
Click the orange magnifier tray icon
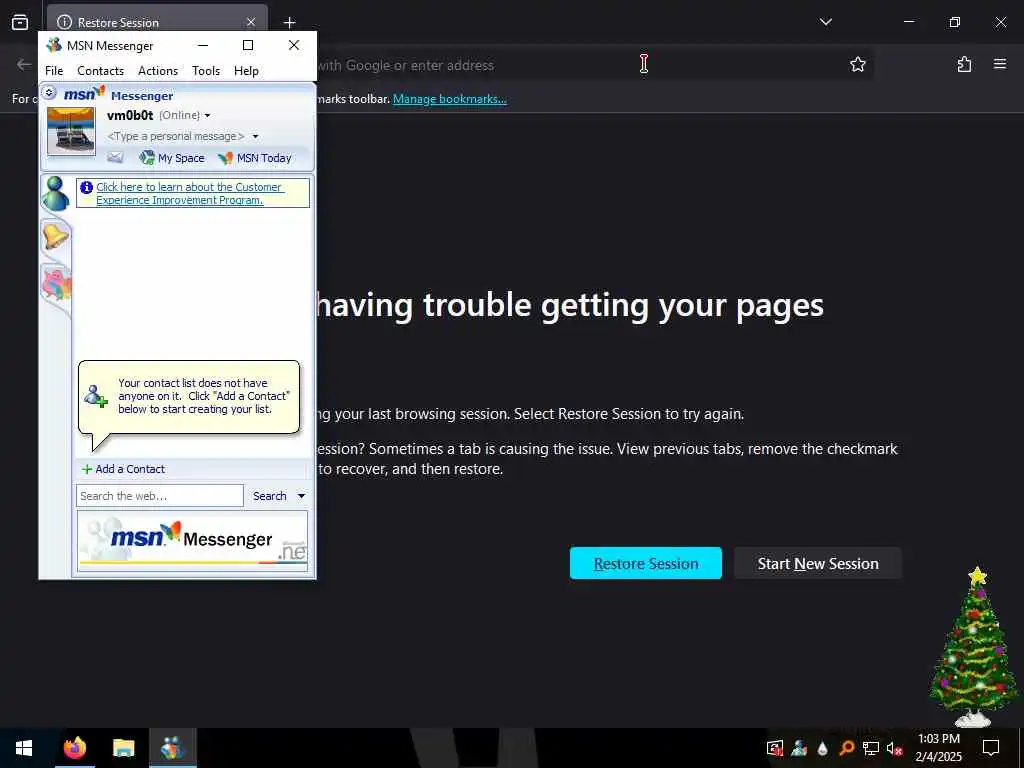coord(846,748)
